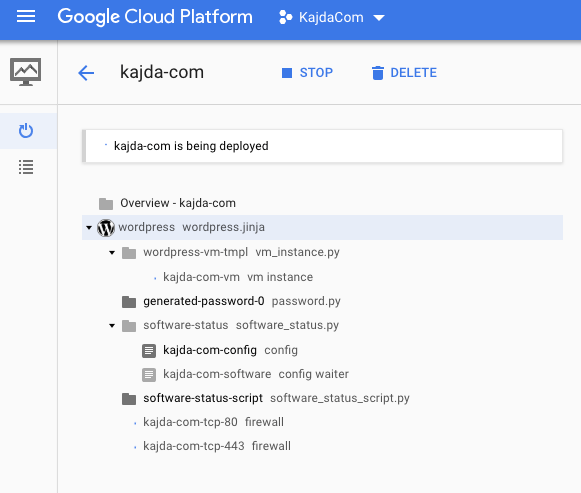The height and width of the screenshot is (493, 581).
Task: Collapse the wordpress tree node
Action: [x=89, y=227]
